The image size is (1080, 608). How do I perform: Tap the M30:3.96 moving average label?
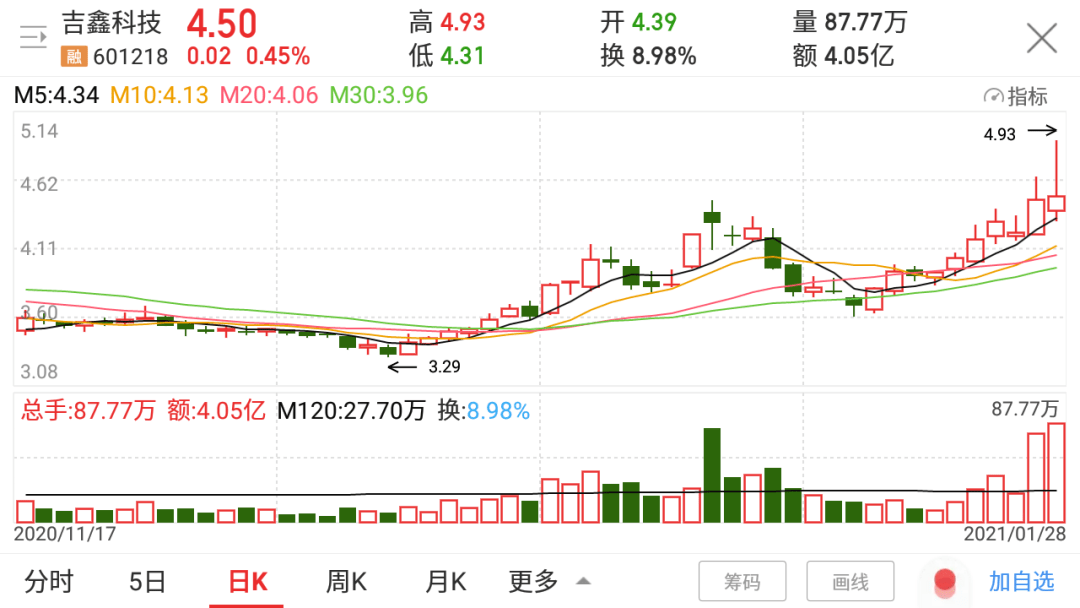(379, 95)
